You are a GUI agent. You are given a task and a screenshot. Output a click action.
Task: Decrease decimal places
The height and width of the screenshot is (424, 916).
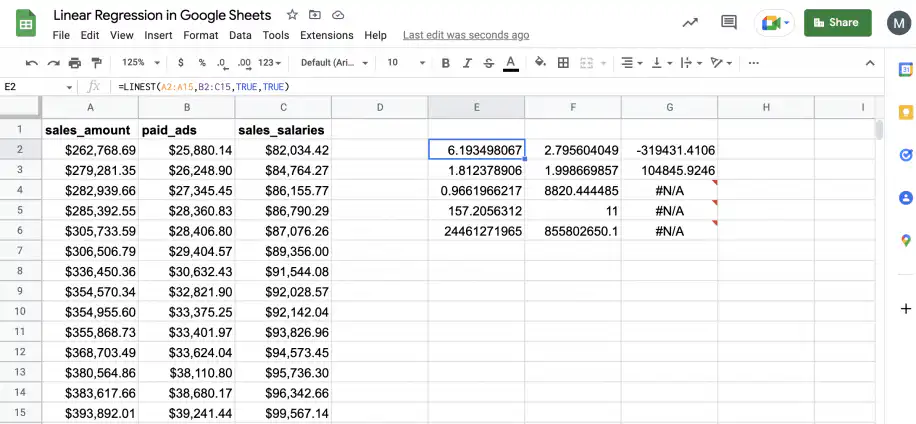(x=222, y=63)
